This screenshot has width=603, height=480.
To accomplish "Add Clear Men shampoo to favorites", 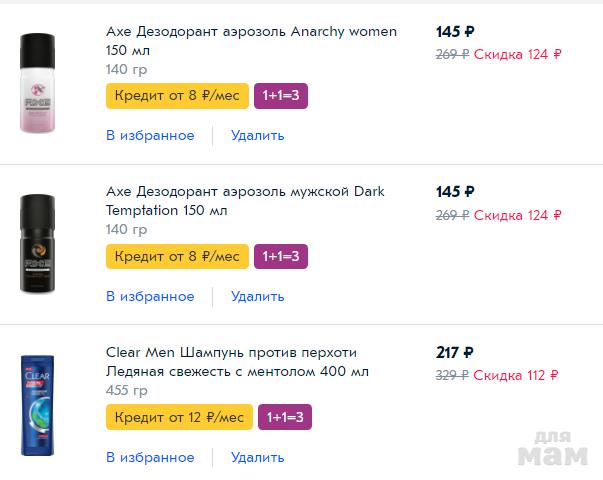I will (x=150, y=457).
